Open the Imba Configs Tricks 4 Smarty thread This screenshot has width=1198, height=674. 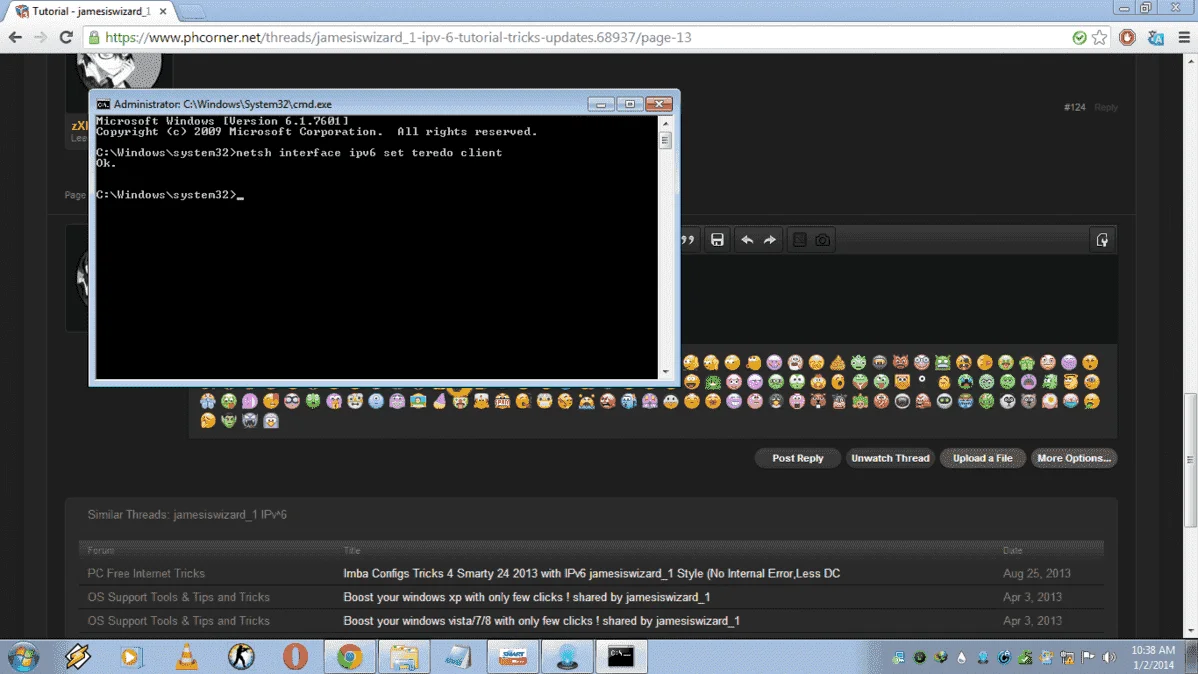pyautogui.click(x=591, y=573)
